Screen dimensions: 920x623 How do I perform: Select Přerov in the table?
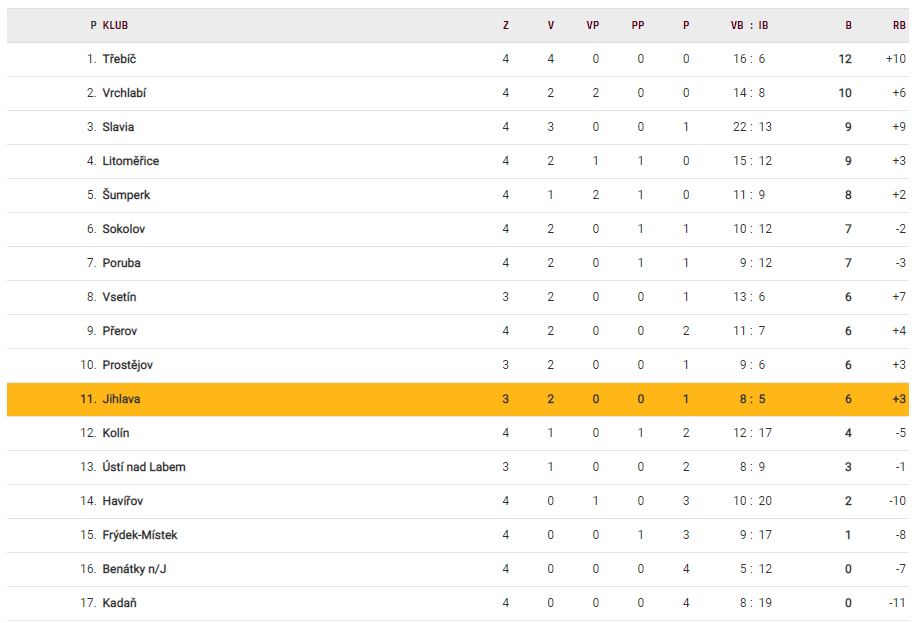coord(119,331)
